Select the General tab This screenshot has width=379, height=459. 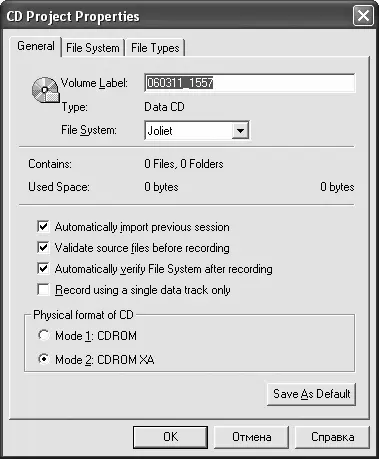(x=36, y=46)
